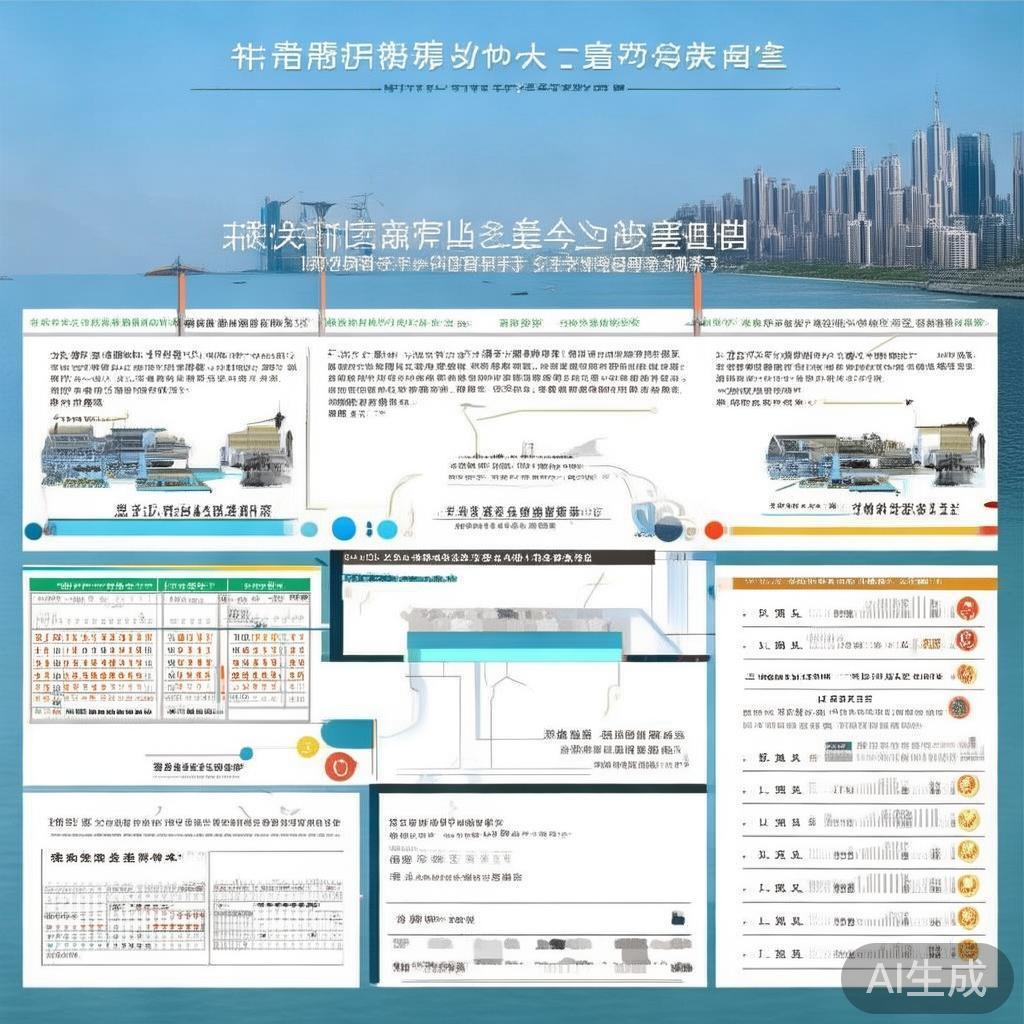Click the red-orange circle beside the yellow bar
The image size is (1024, 1024).
(714, 530)
